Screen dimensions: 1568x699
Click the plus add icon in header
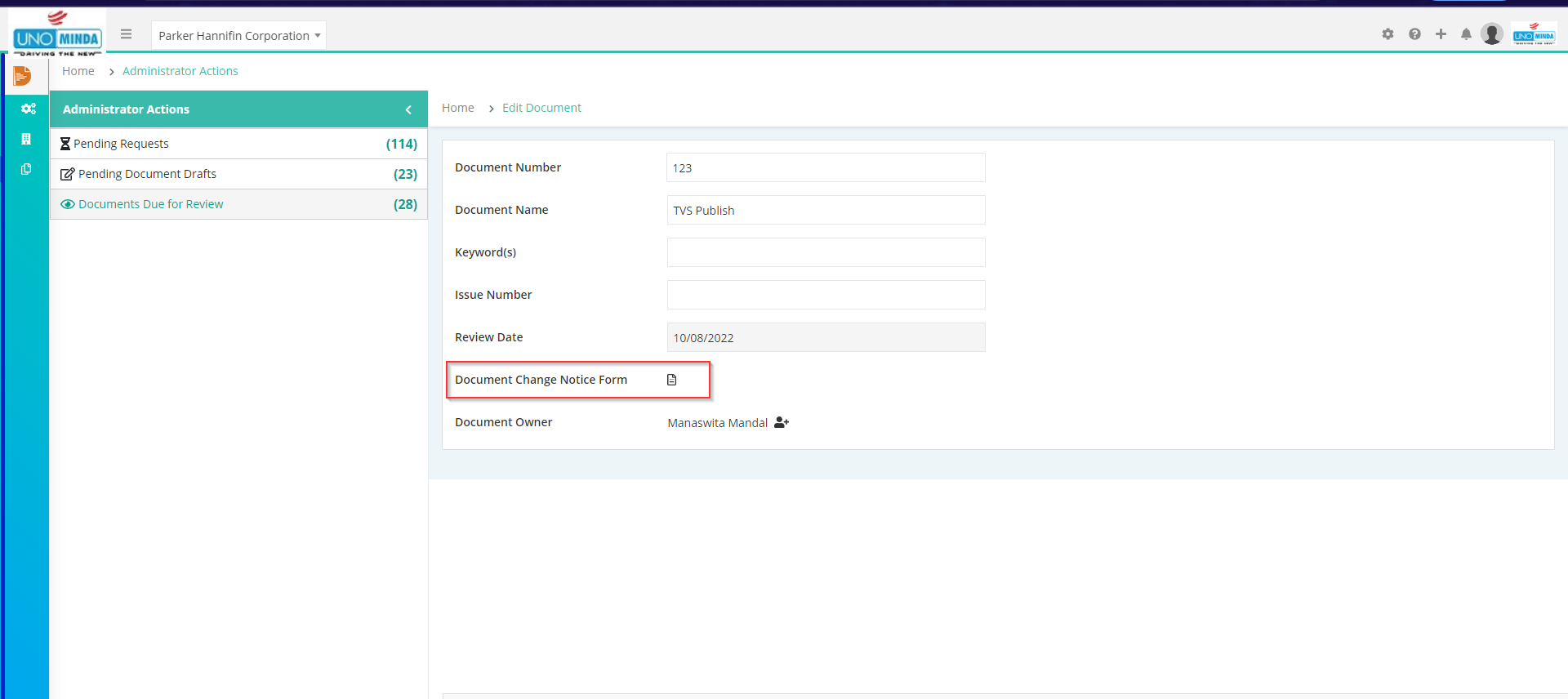(x=1441, y=34)
